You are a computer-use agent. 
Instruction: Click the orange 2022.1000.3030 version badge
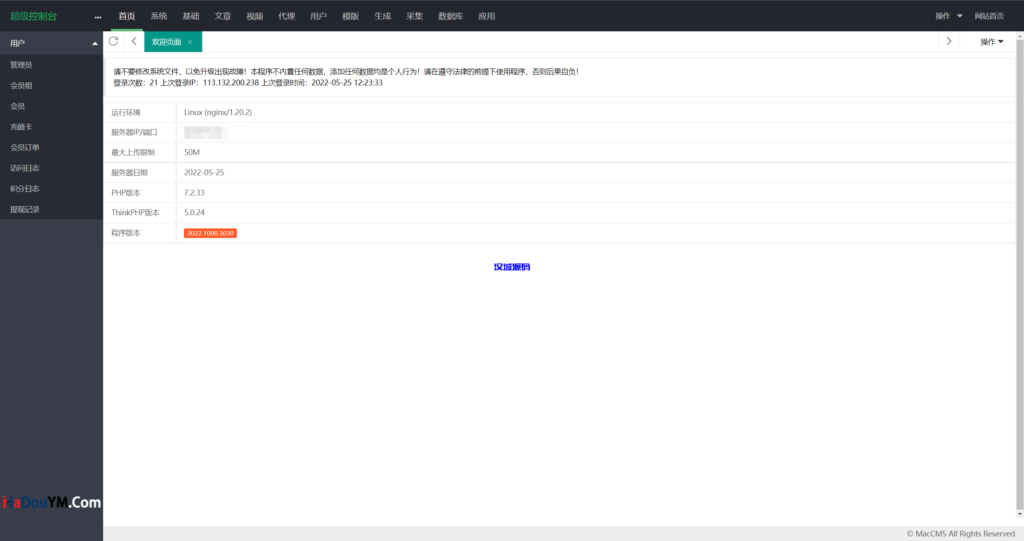pyautogui.click(x=210, y=233)
